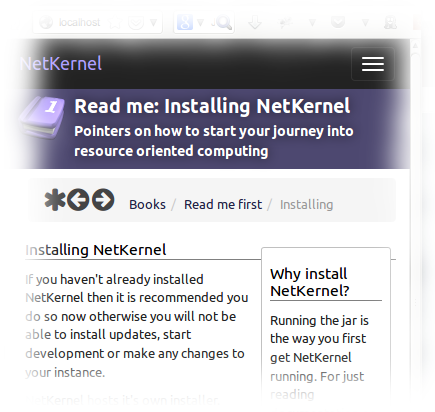This screenshot has width=435, height=412.
Task: Click the NetKernel brand logo
Action: point(61,63)
